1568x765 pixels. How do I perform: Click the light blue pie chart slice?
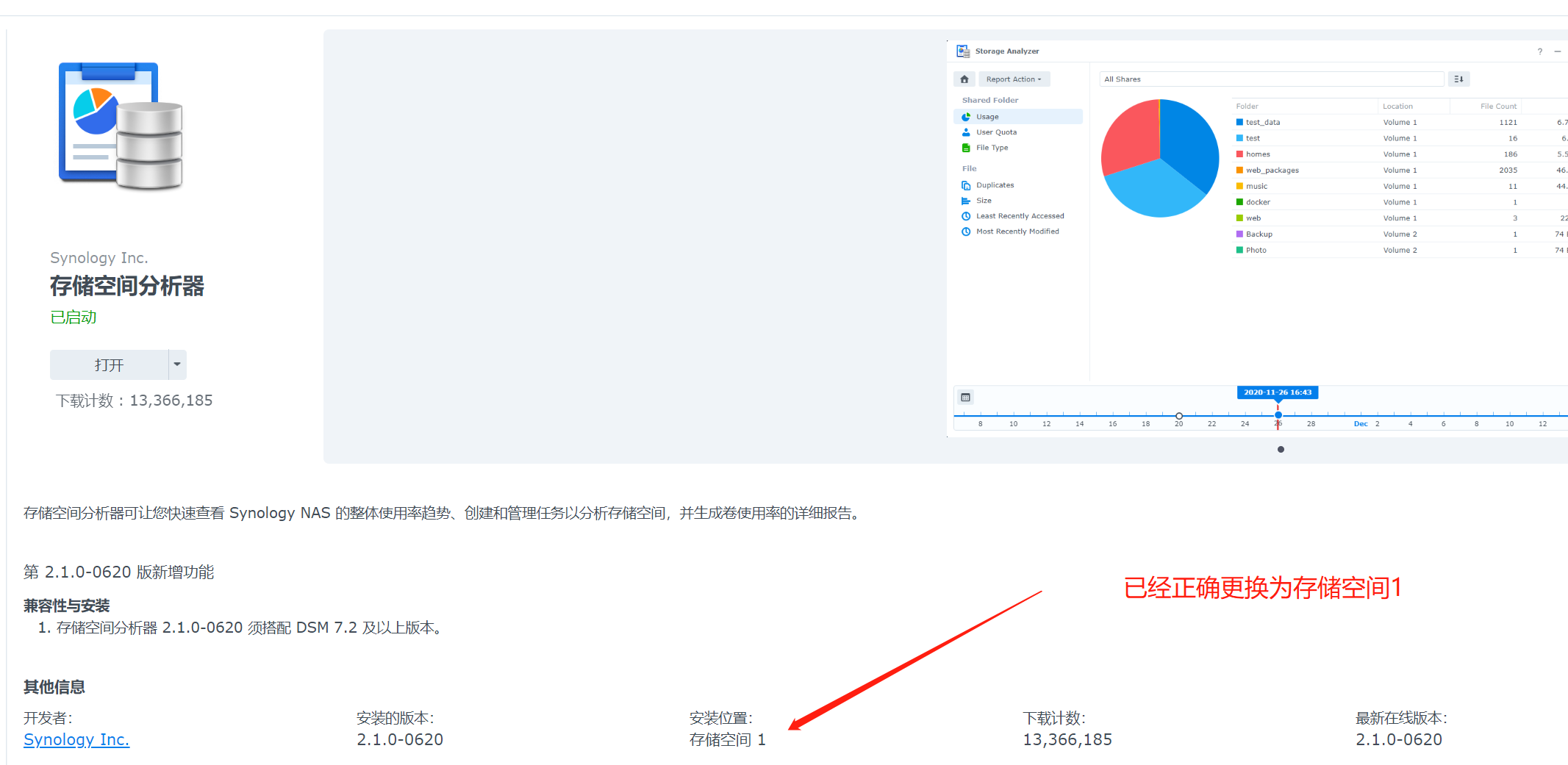point(1158,190)
